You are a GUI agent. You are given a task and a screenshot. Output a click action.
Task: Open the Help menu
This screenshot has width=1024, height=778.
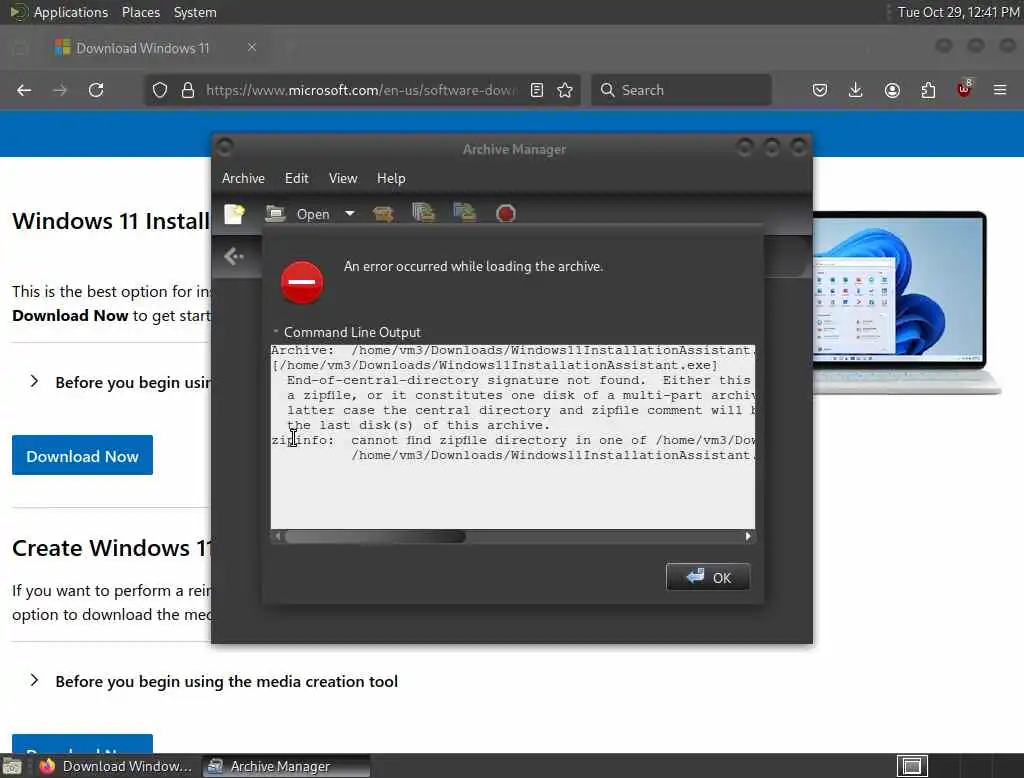[391, 178]
